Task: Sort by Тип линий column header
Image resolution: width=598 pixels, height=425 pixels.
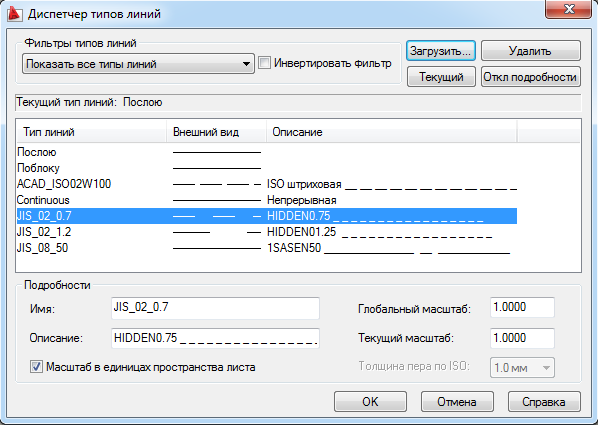Action: coord(91,132)
